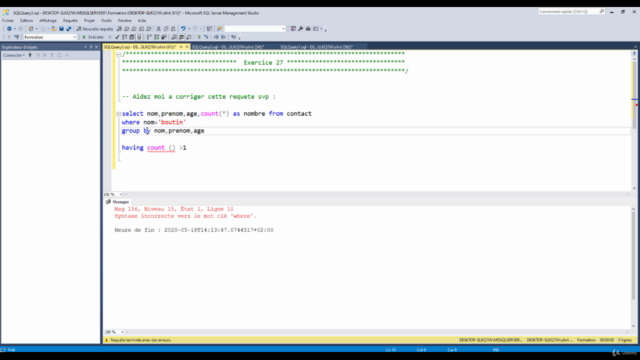Click the Cut scissors icon
The height and width of the screenshot is (360, 640).
158,29
